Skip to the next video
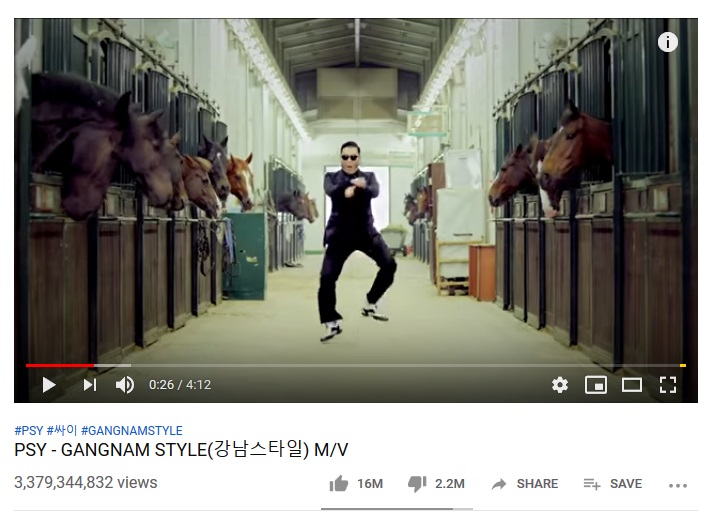 click(x=90, y=385)
